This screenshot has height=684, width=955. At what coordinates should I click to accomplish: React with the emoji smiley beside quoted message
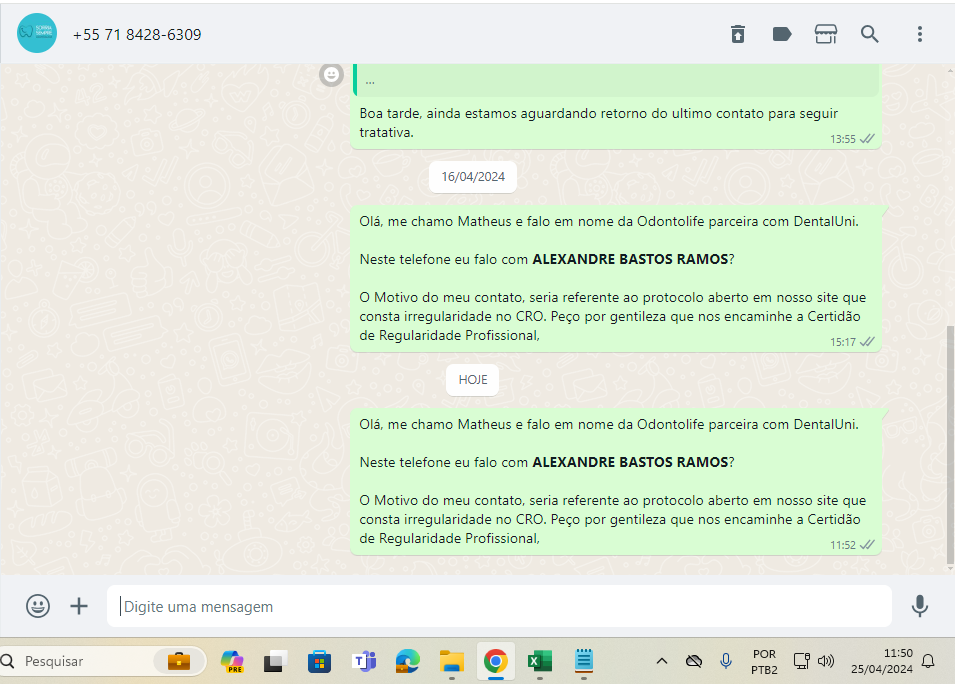[x=331, y=74]
